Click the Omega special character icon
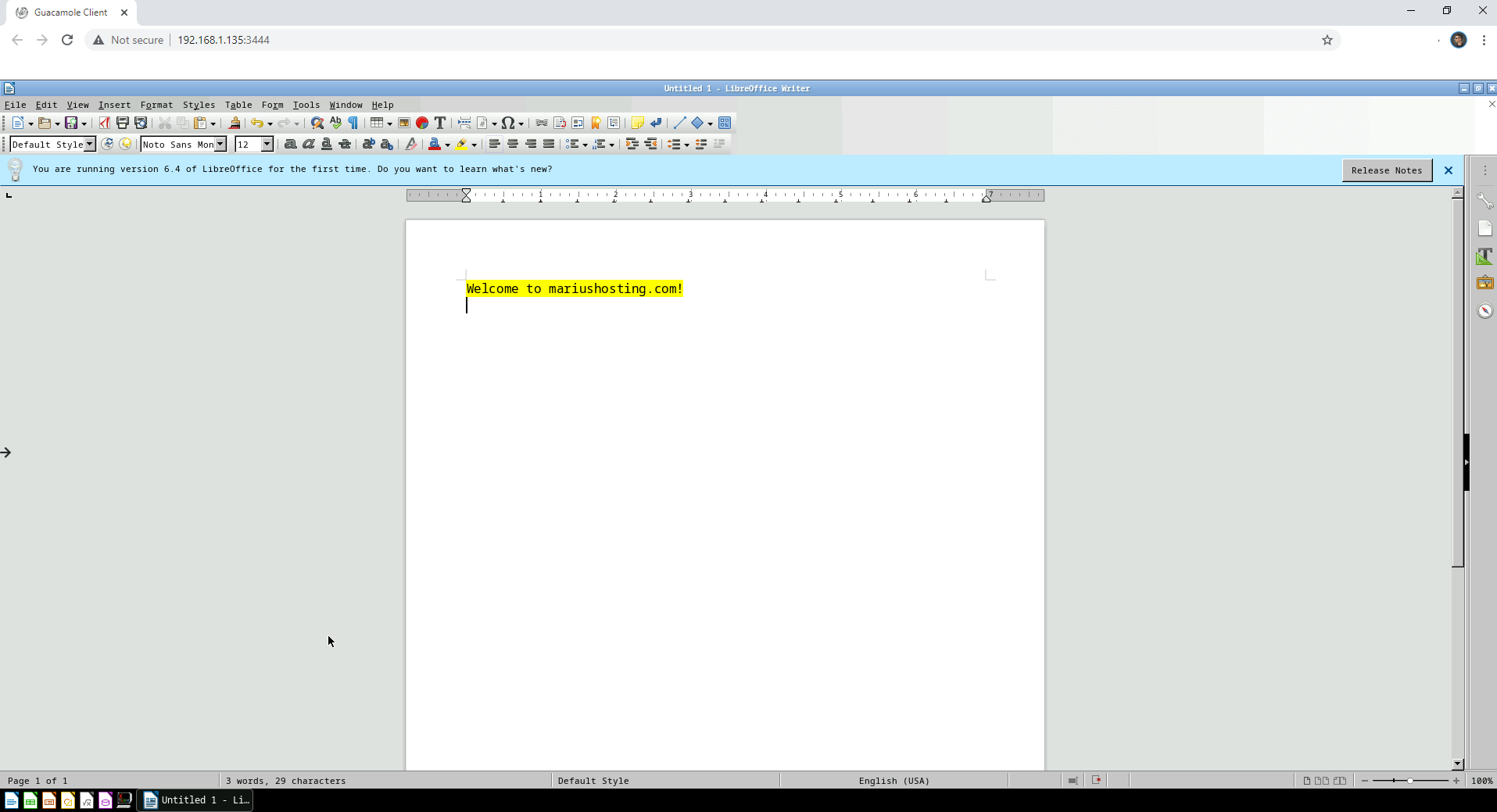The height and width of the screenshot is (812, 1497). [x=508, y=123]
